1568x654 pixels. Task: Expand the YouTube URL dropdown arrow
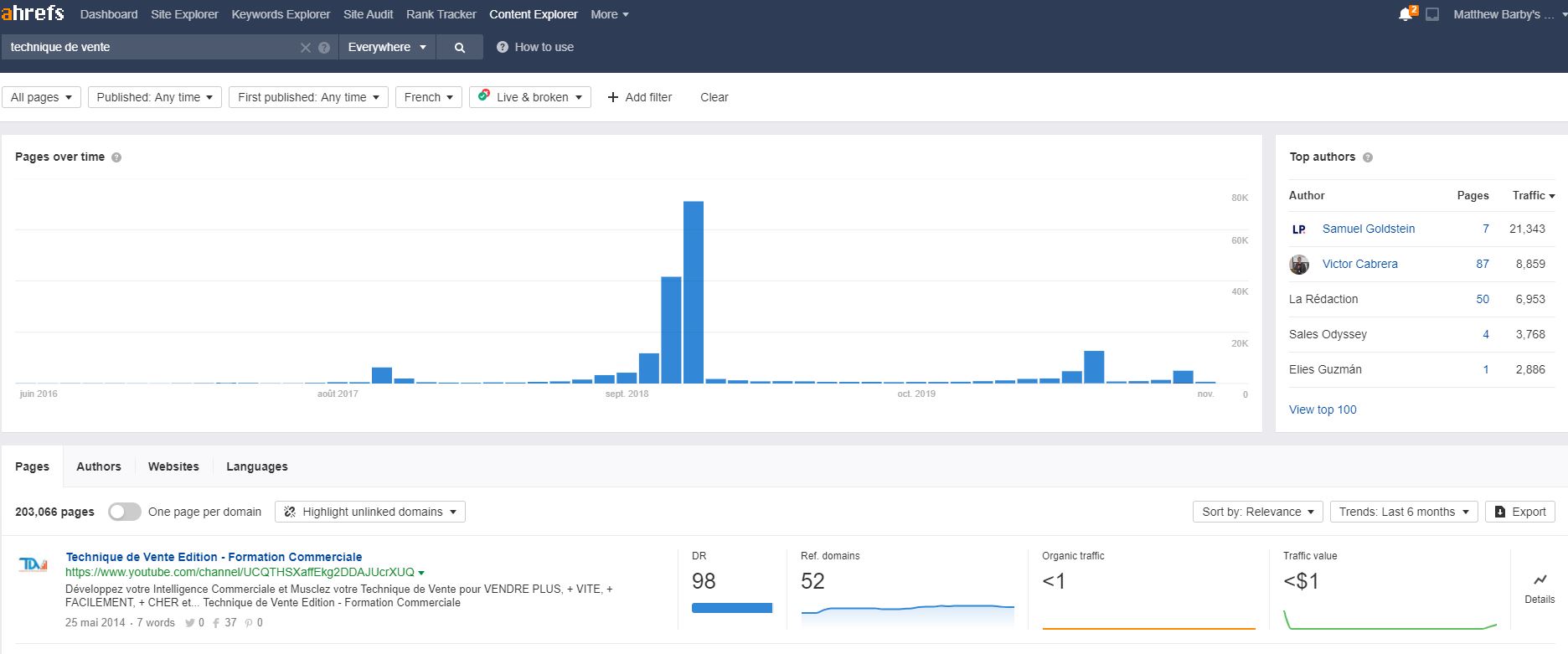pos(421,573)
